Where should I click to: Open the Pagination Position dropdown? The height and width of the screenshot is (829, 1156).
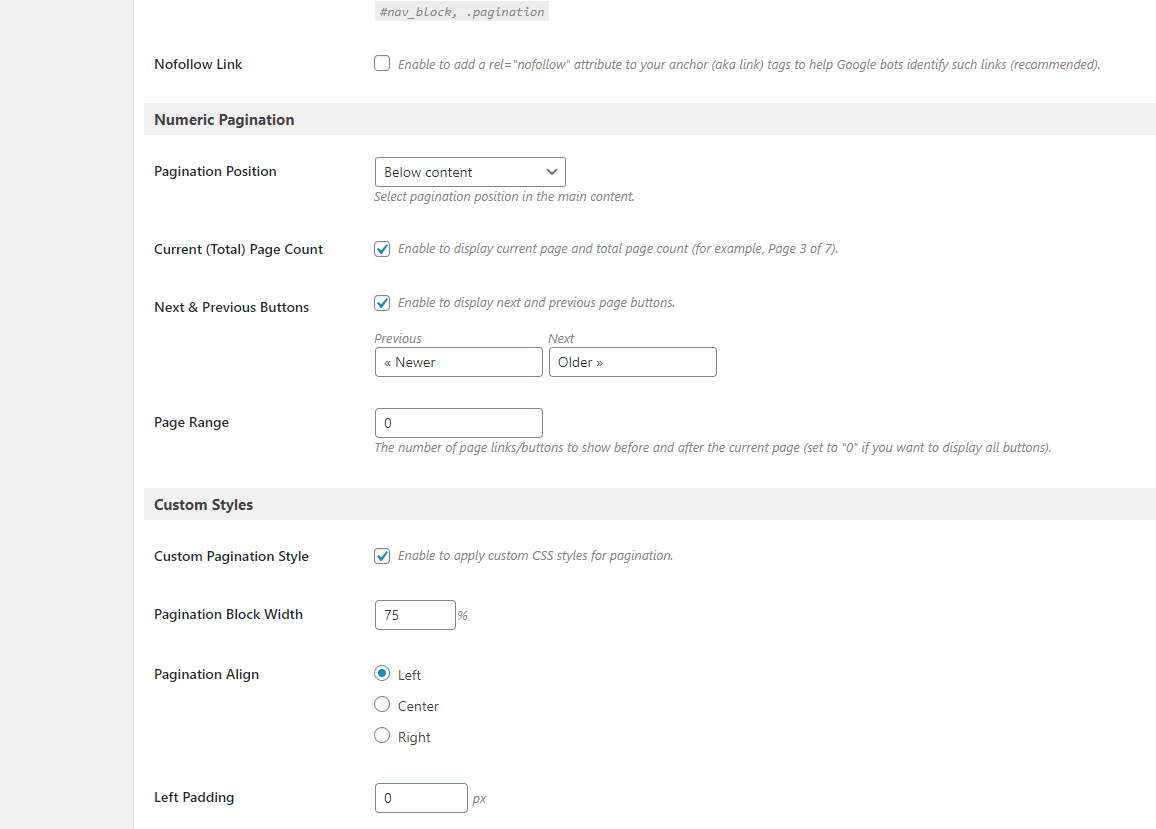(470, 172)
